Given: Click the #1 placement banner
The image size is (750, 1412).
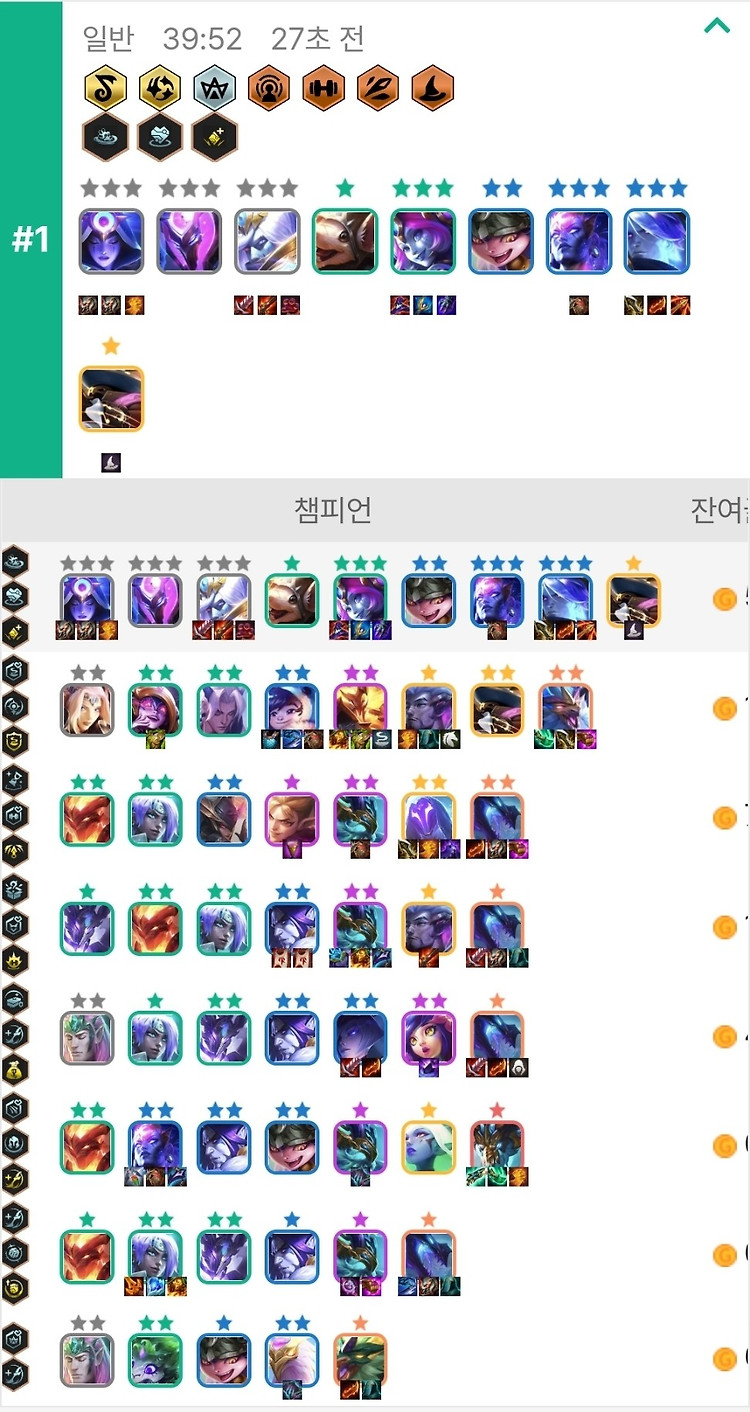Looking at the screenshot, I should tap(31, 240).
